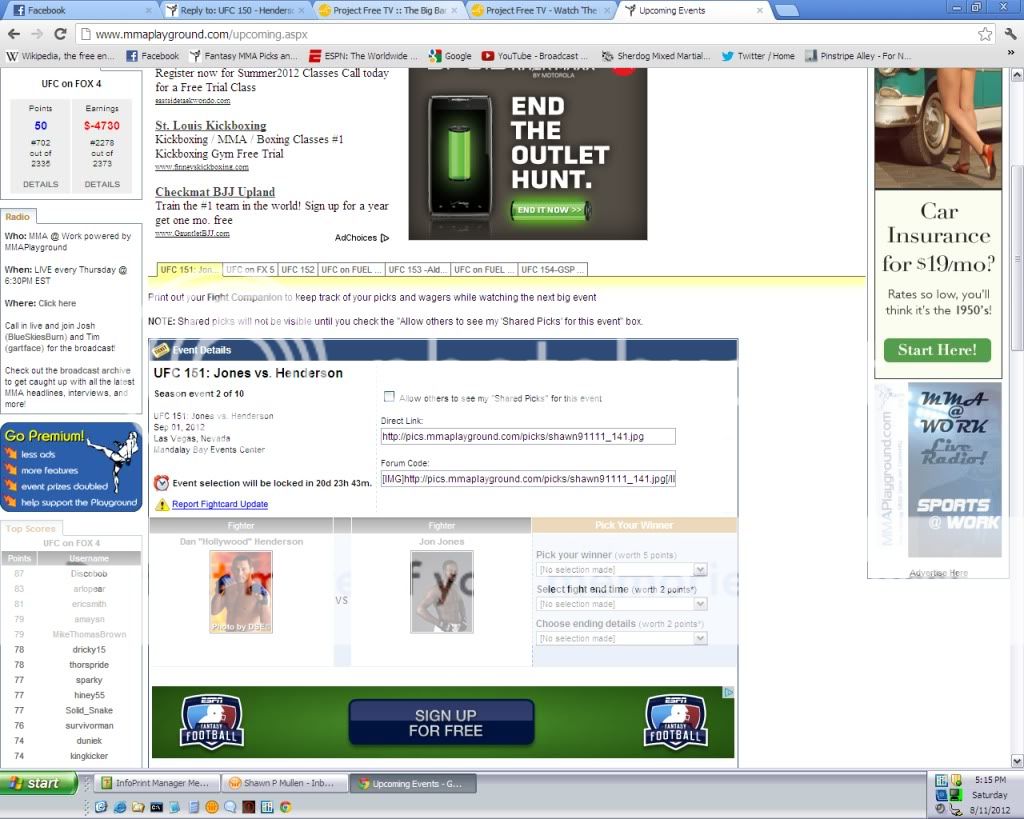The height and width of the screenshot is (819, 1024).
Task: Open the Chrome wrench menu
Action: 1010,34
